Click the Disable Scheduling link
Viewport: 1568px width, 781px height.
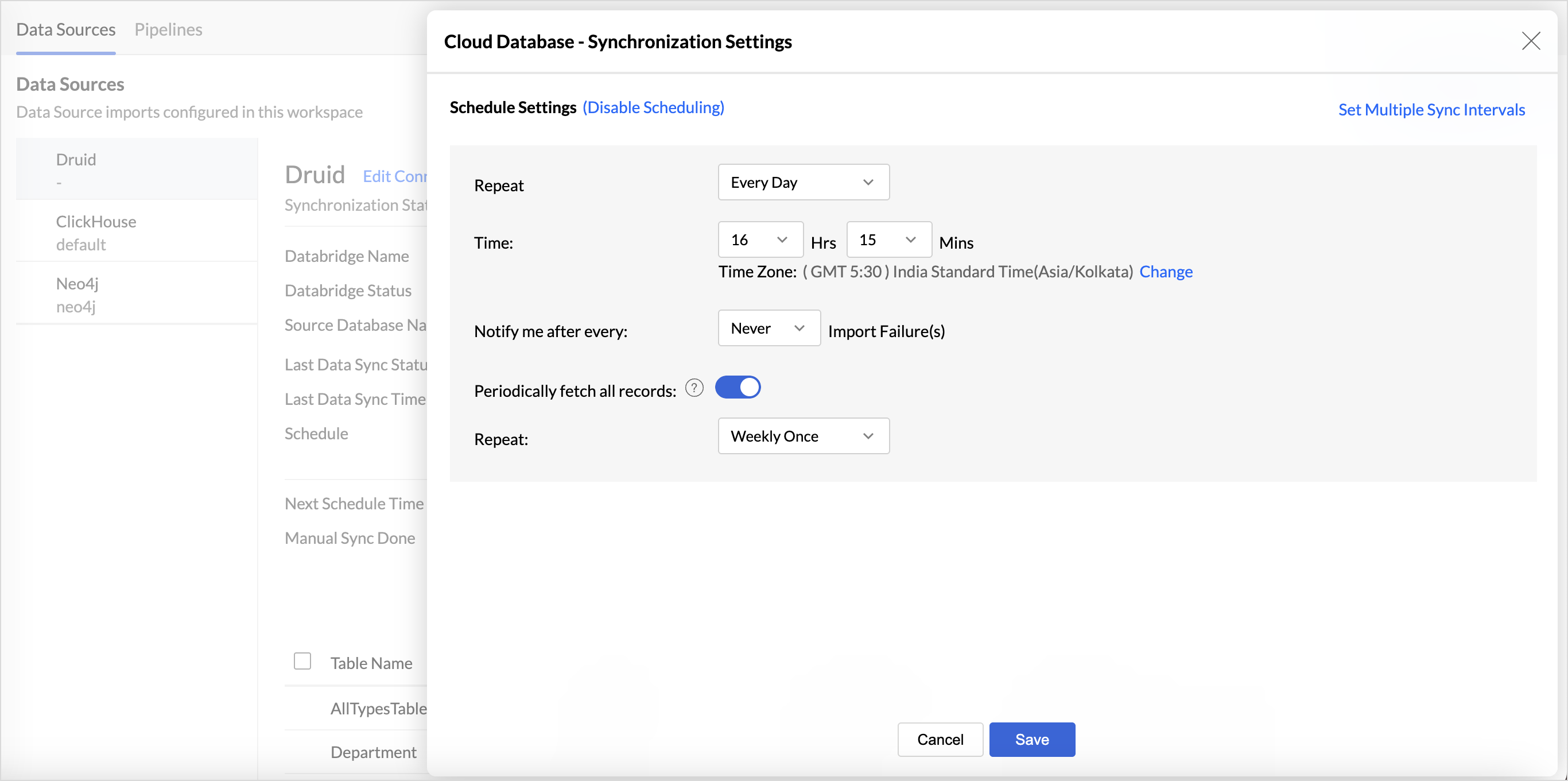[653, 107]
